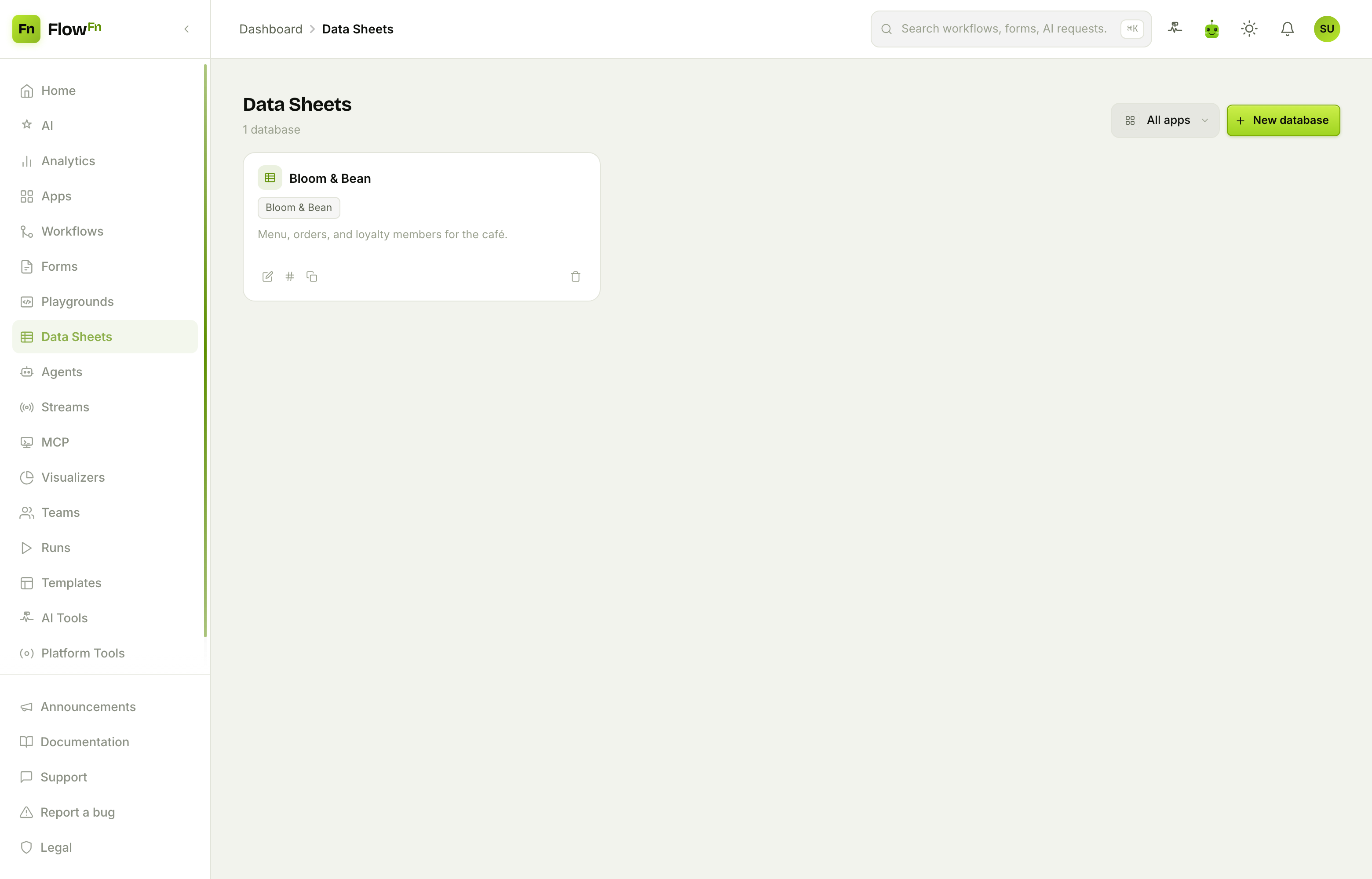Open AI Tools in the sidebar

(105, 618)
